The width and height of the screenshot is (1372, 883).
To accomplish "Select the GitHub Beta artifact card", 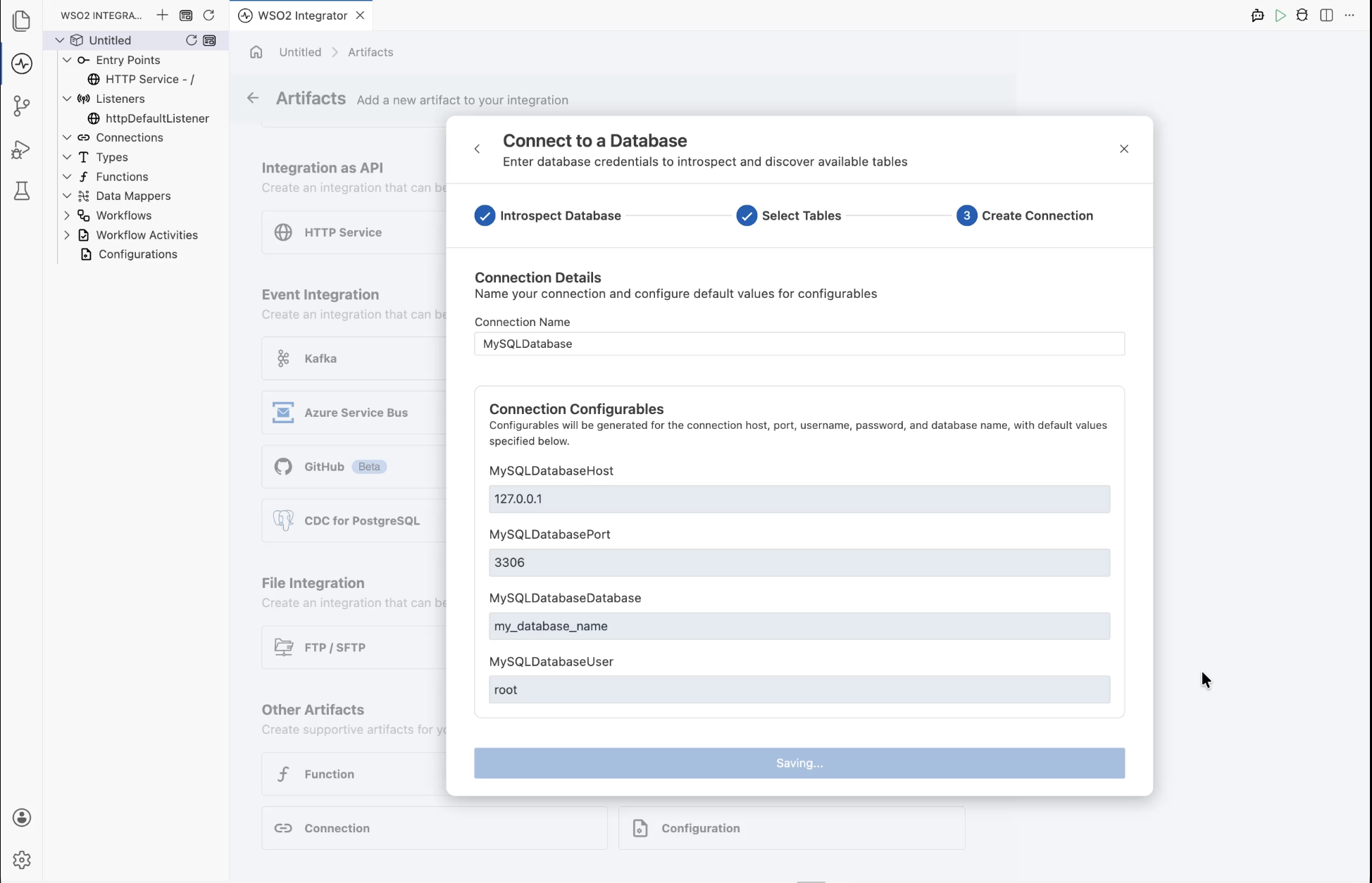I will 354,467.
